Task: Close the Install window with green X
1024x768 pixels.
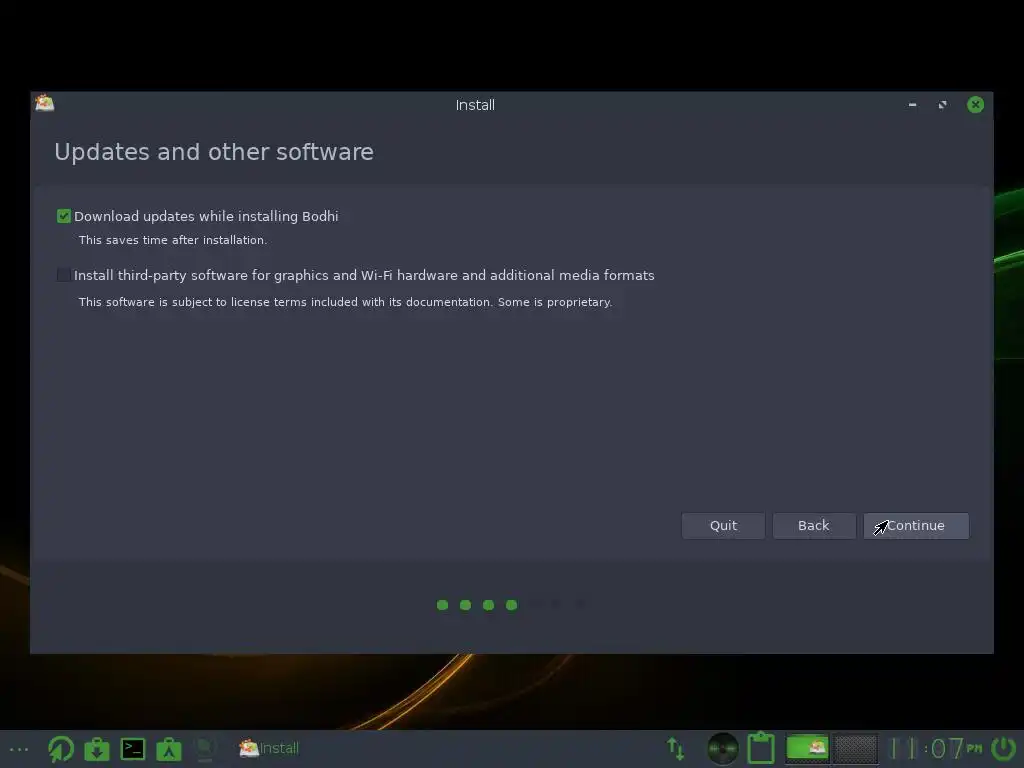Action: coord(975,104)
